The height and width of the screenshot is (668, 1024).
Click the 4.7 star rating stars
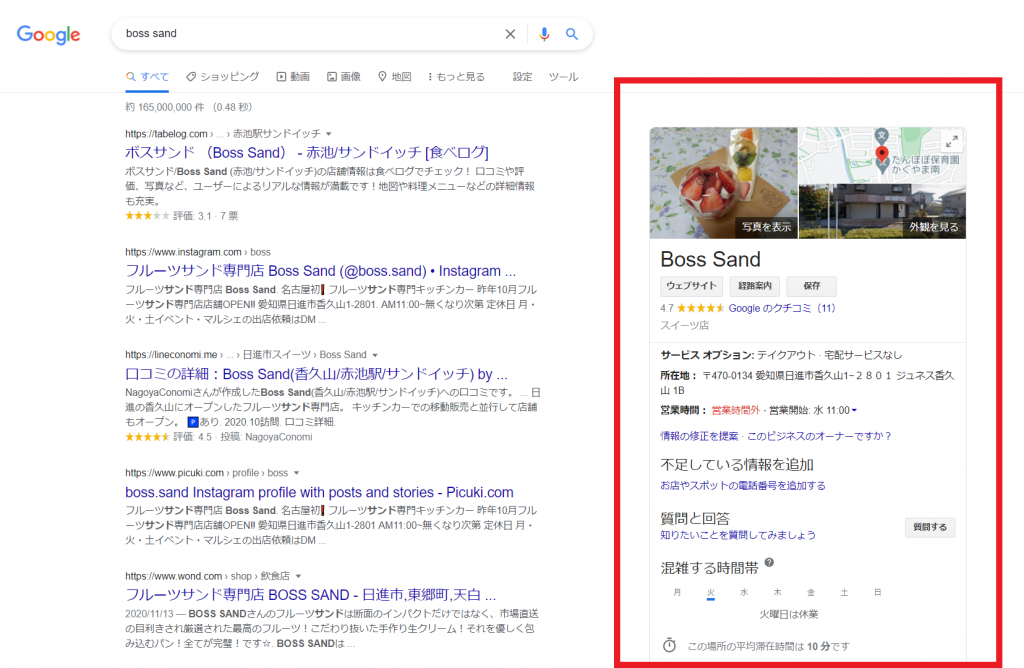click(x=701, y=308)
